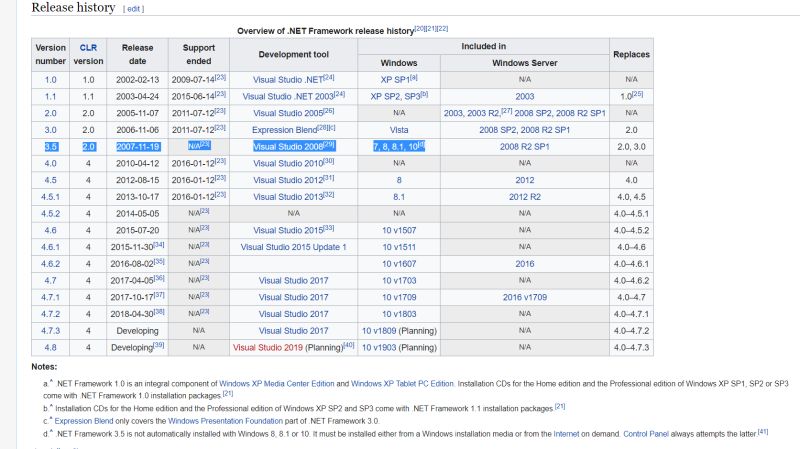The height and width of the screenshot is (449, 800).
Task: Open the Internet link in note d
Action: [566, 434]
